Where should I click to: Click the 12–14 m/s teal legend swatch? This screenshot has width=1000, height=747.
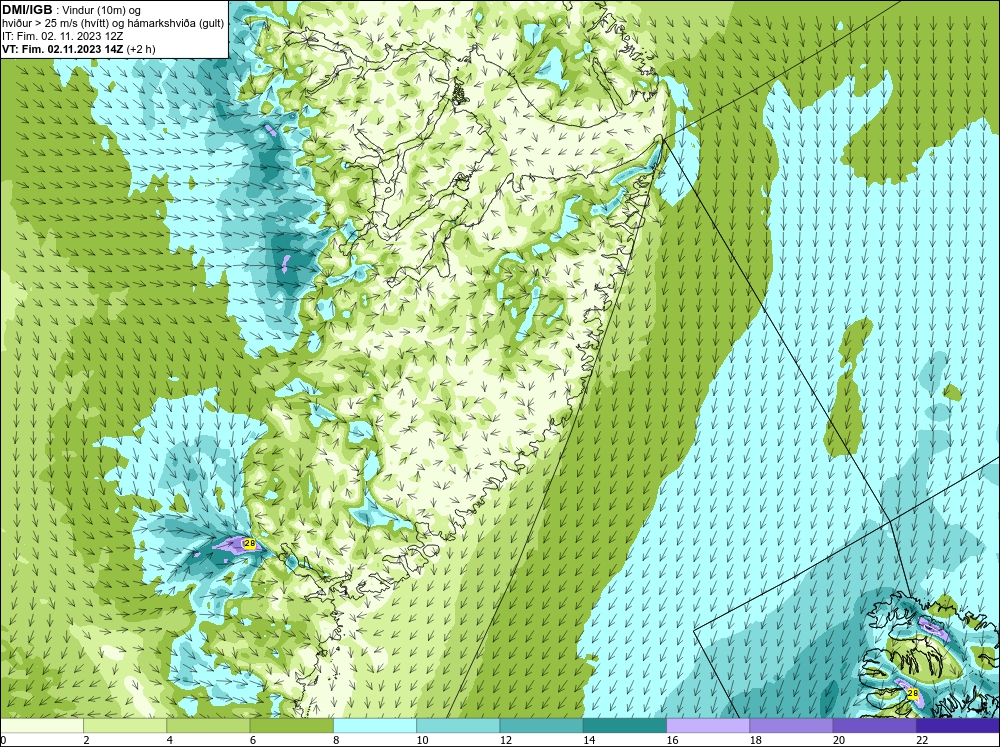[541, 726]
